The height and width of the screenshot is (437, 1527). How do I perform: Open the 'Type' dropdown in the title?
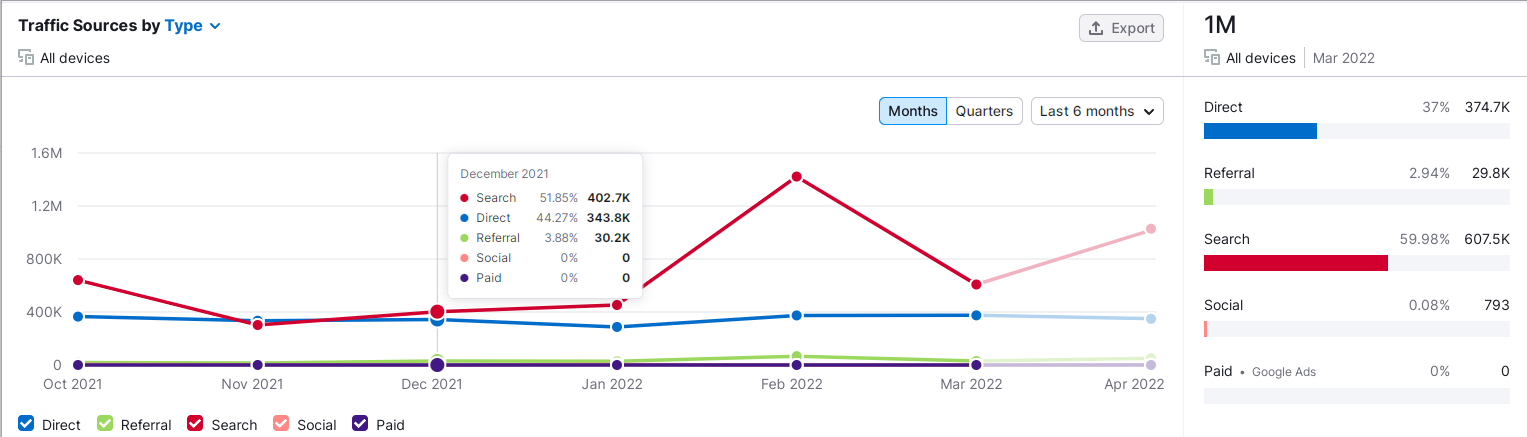[x=193, y=26]
